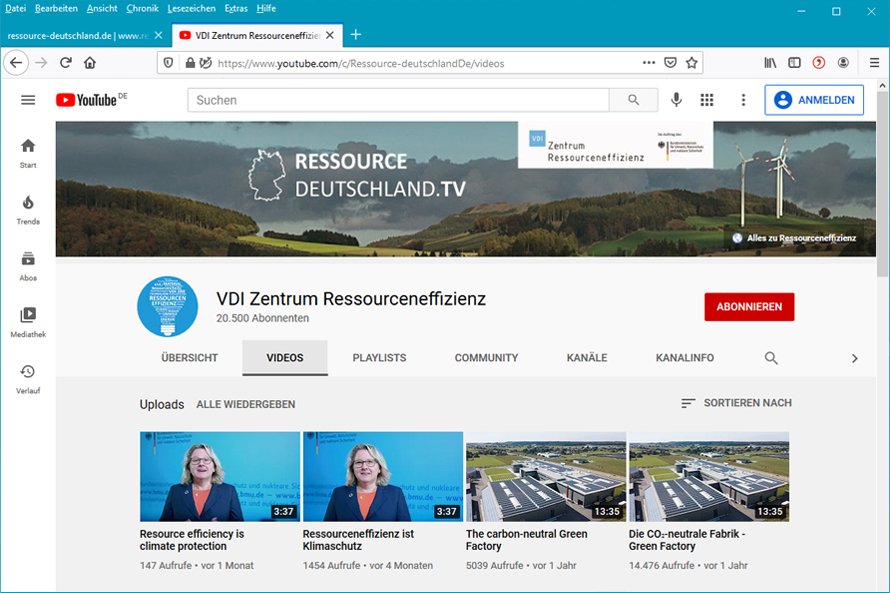Click thumbnail of video with 5039 Aufrufe
The height and width of the screenshot is (593, 890).
(546, 477)
